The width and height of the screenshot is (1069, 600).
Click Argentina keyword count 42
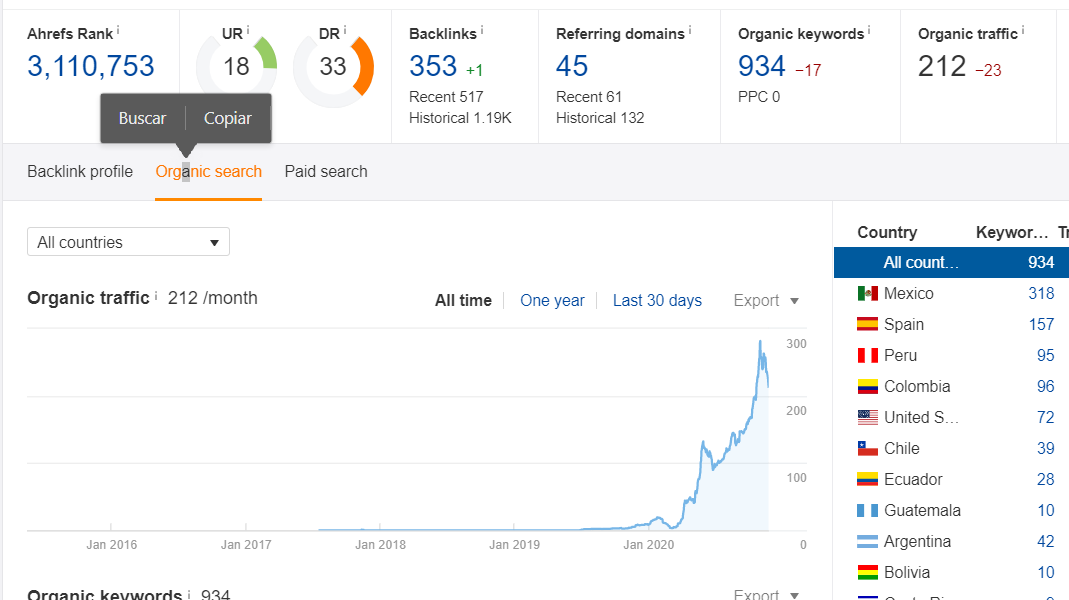(x=1045, y=541)
